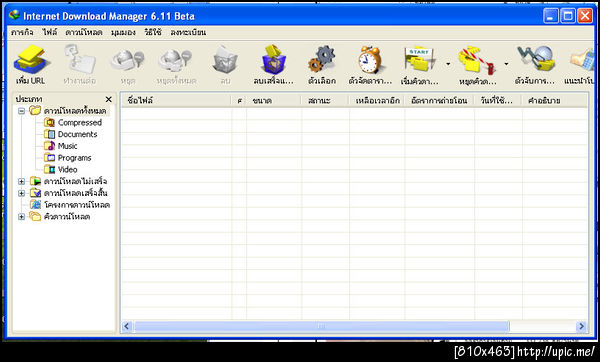Expand the ดาวน์โหลดเสร็จสิ้น tree node
This screenshot has height=362, width=600.
[x=21, y=193]
